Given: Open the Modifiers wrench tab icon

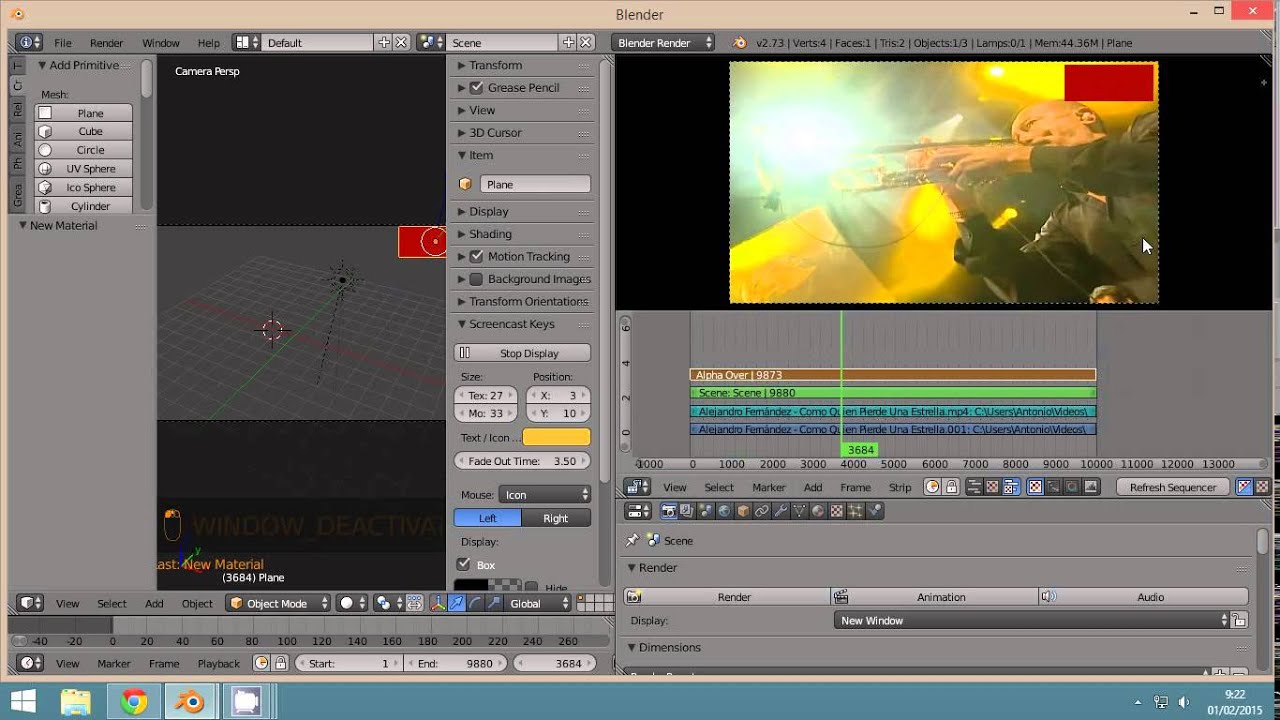Looking at the screenshot, I should coord(780,511).
